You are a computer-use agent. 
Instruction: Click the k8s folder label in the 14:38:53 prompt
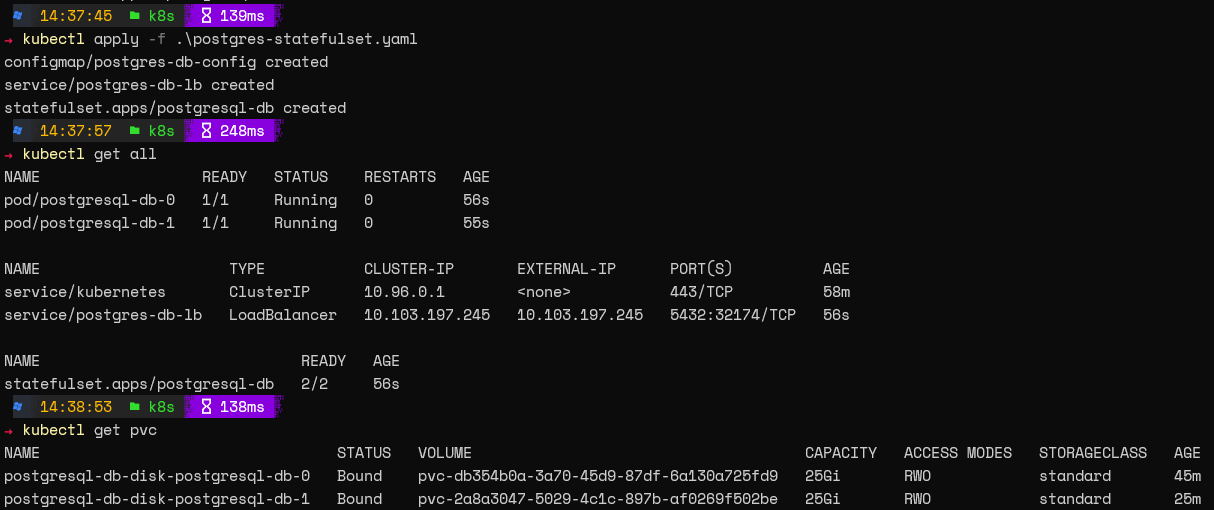[x=161, y=407]
